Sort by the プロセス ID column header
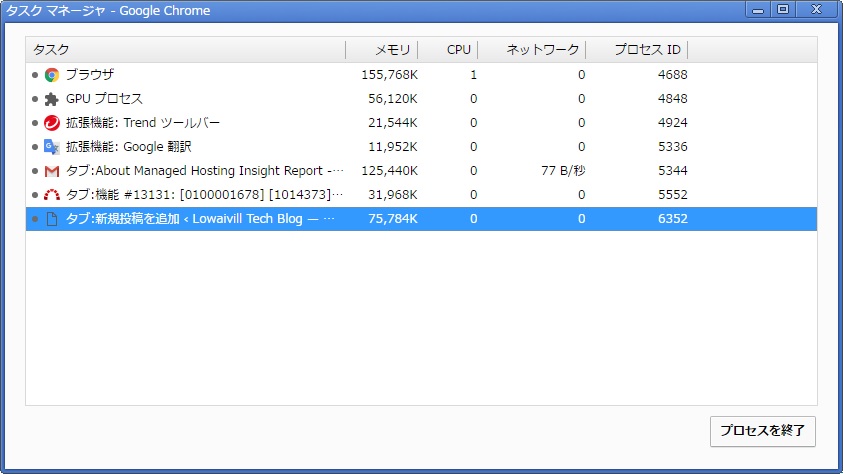843x474 pixels. point(637,50)
